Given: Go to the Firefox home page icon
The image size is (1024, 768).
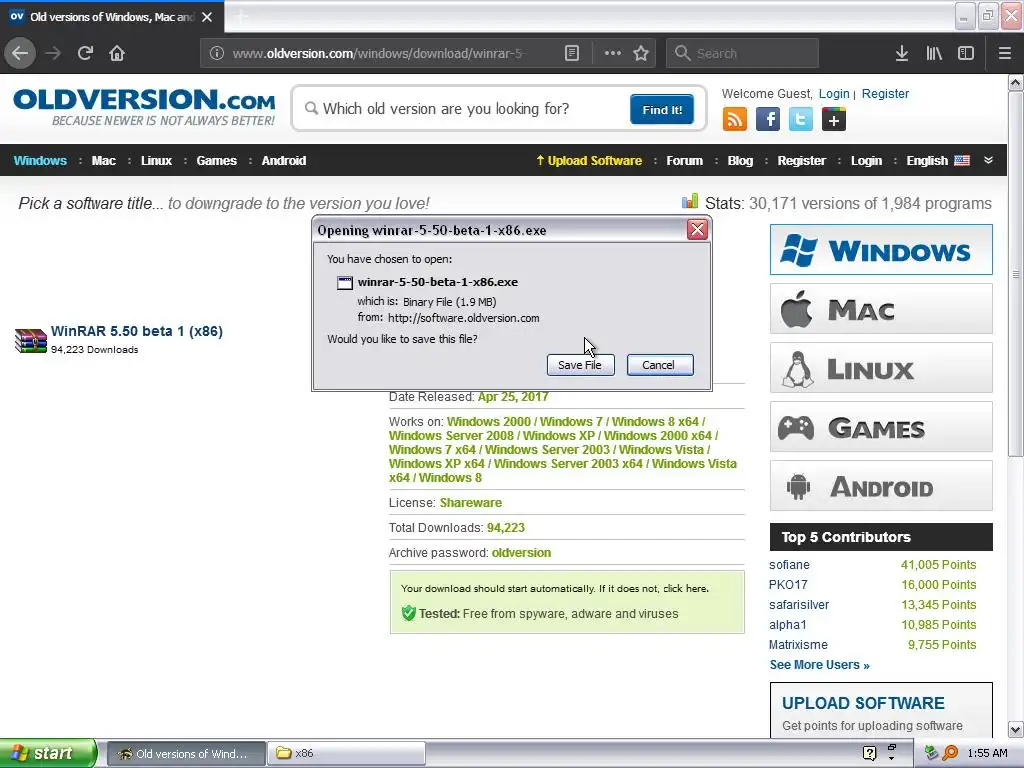Looking at the screenshot, I should pos(117,53).
